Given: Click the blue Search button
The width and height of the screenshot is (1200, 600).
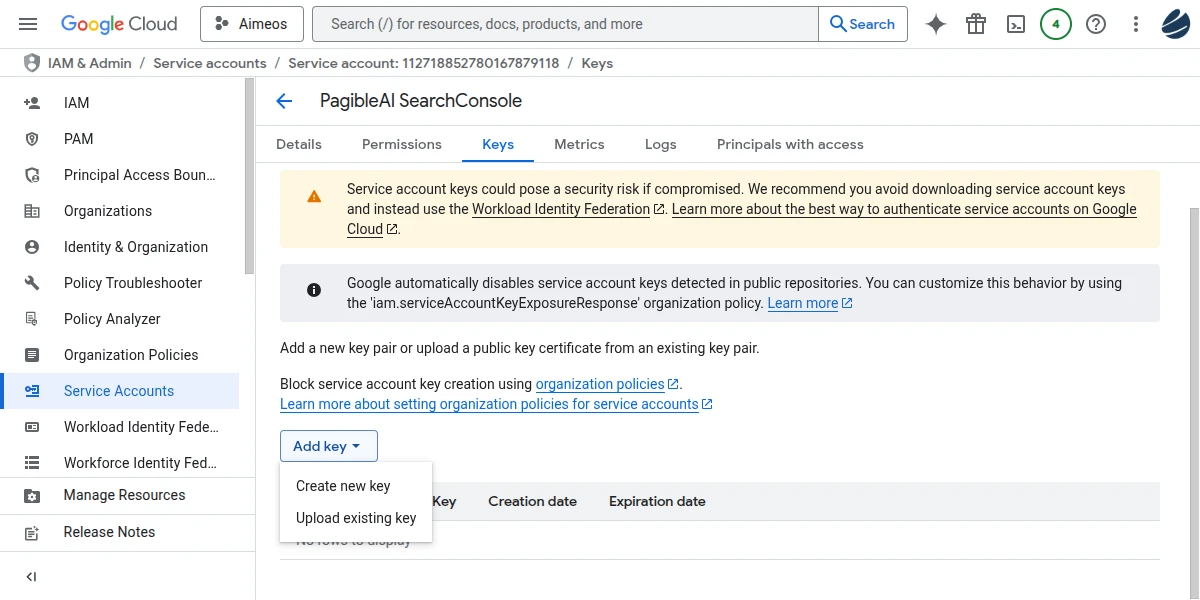Looking at the screenshot, I should (x=862, y=24).
